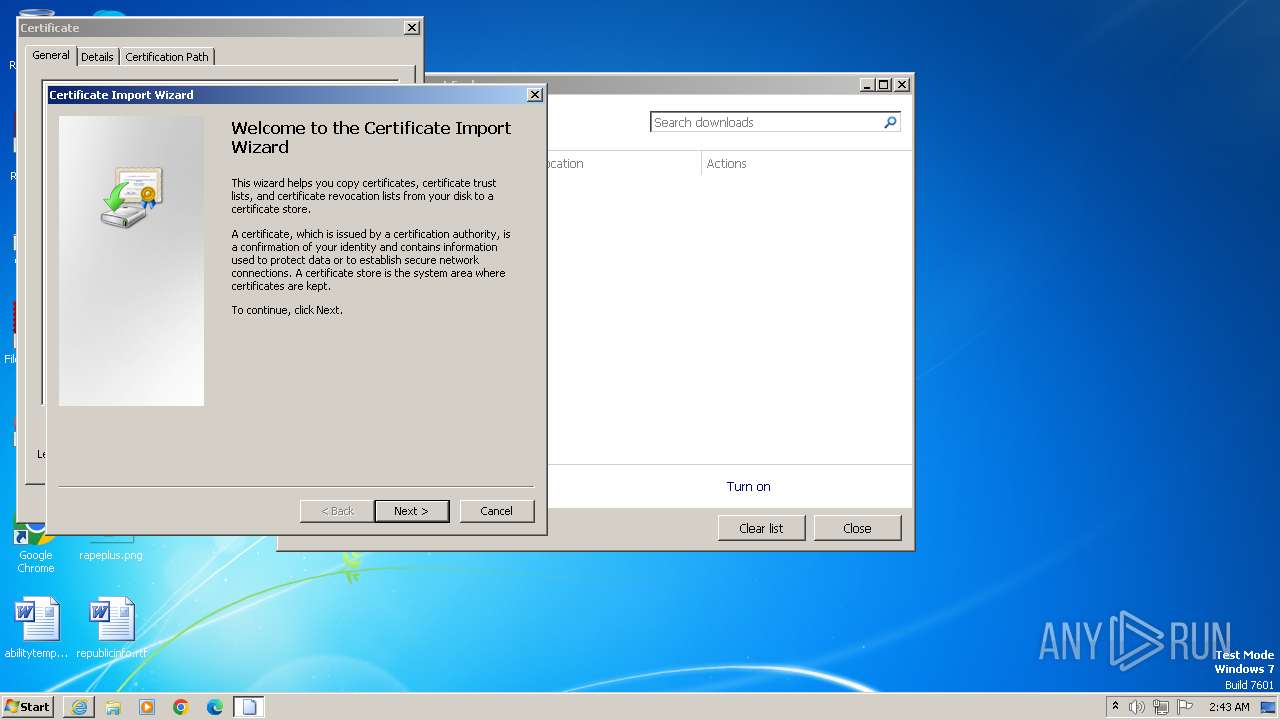Select the republicinfo.rtf desktop document
The height and width of the screenshot is (720, 1280).
[111, 629]
